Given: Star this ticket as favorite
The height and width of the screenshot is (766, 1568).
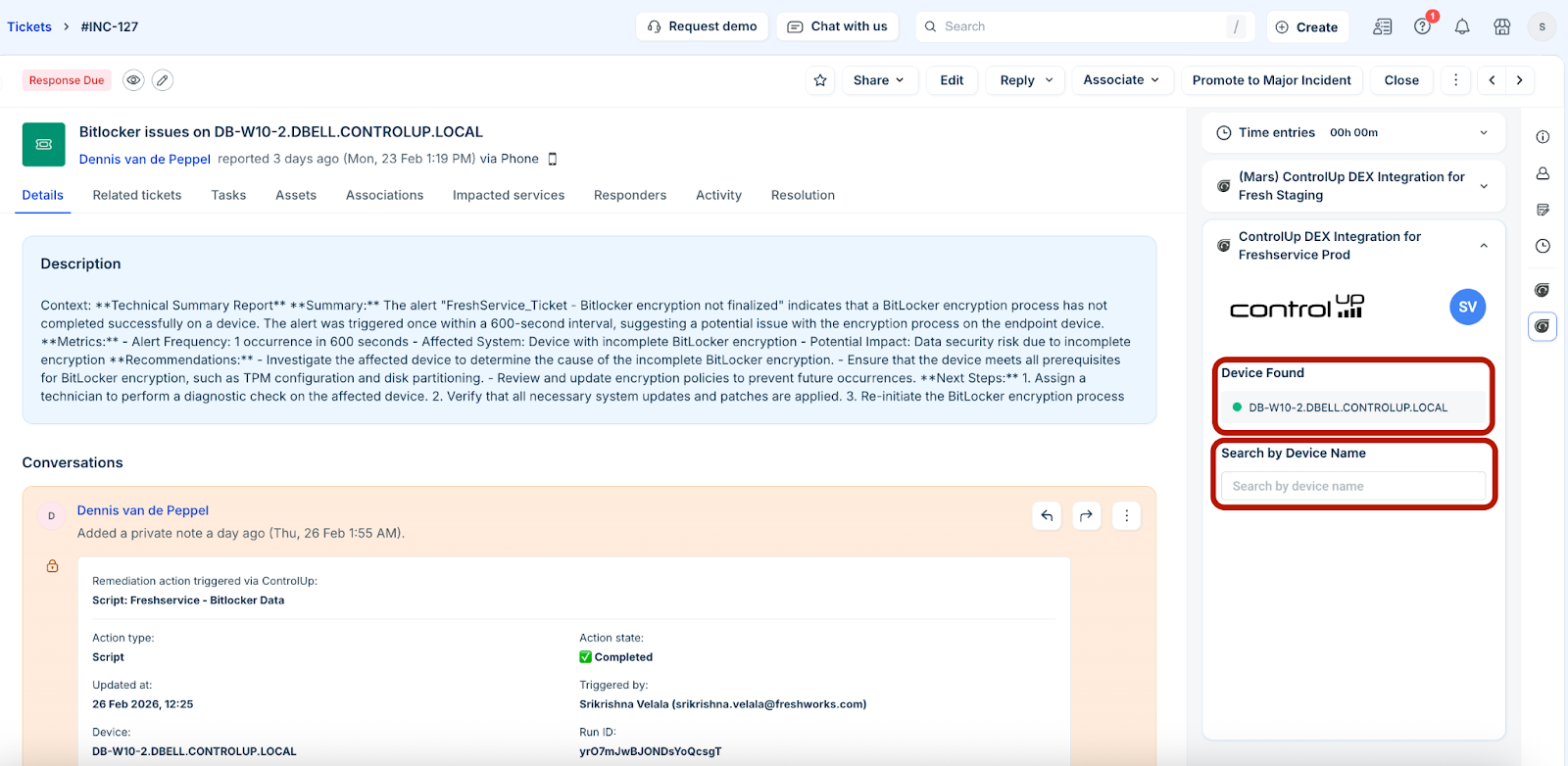Looking at the screenshot, I should point(820,80).
